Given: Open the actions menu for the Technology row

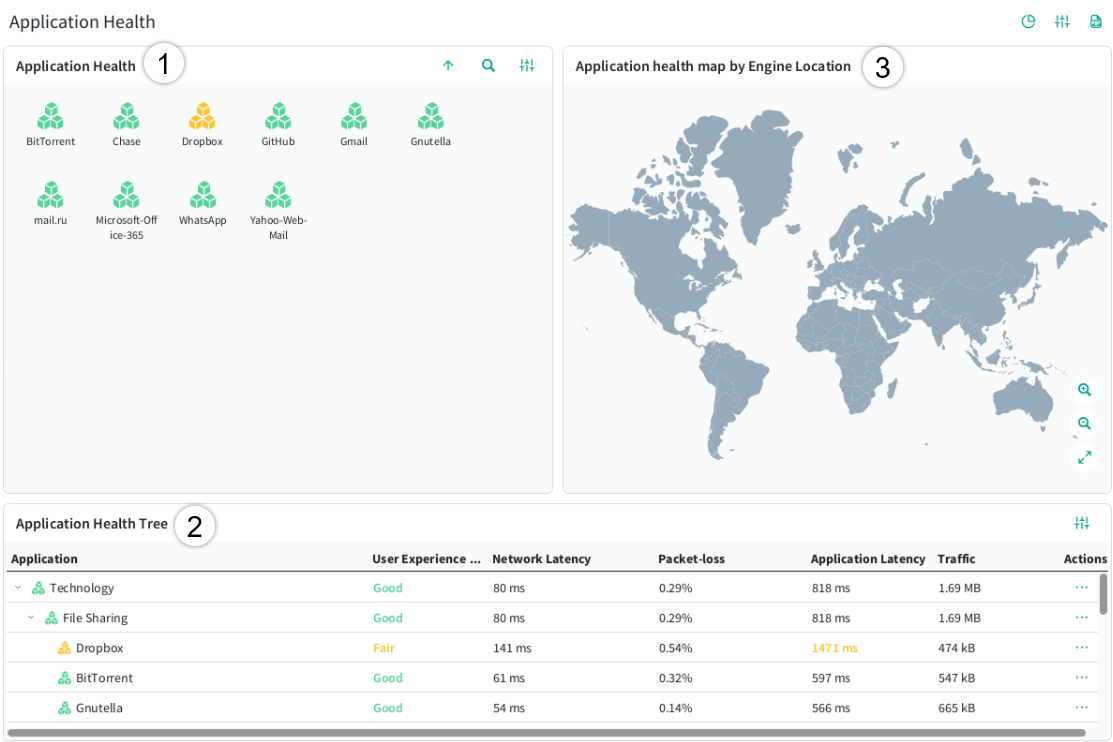Looking at the screenshot, I should (x=1082, y=588).
